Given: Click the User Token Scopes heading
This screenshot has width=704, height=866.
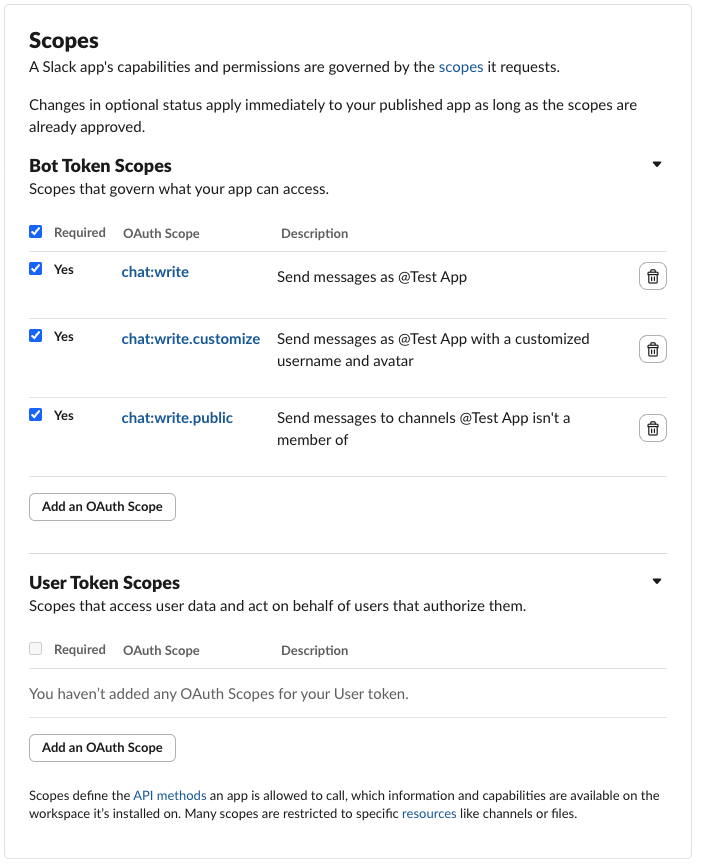Looking at the screenshot, I should click(x=104, y=583).
